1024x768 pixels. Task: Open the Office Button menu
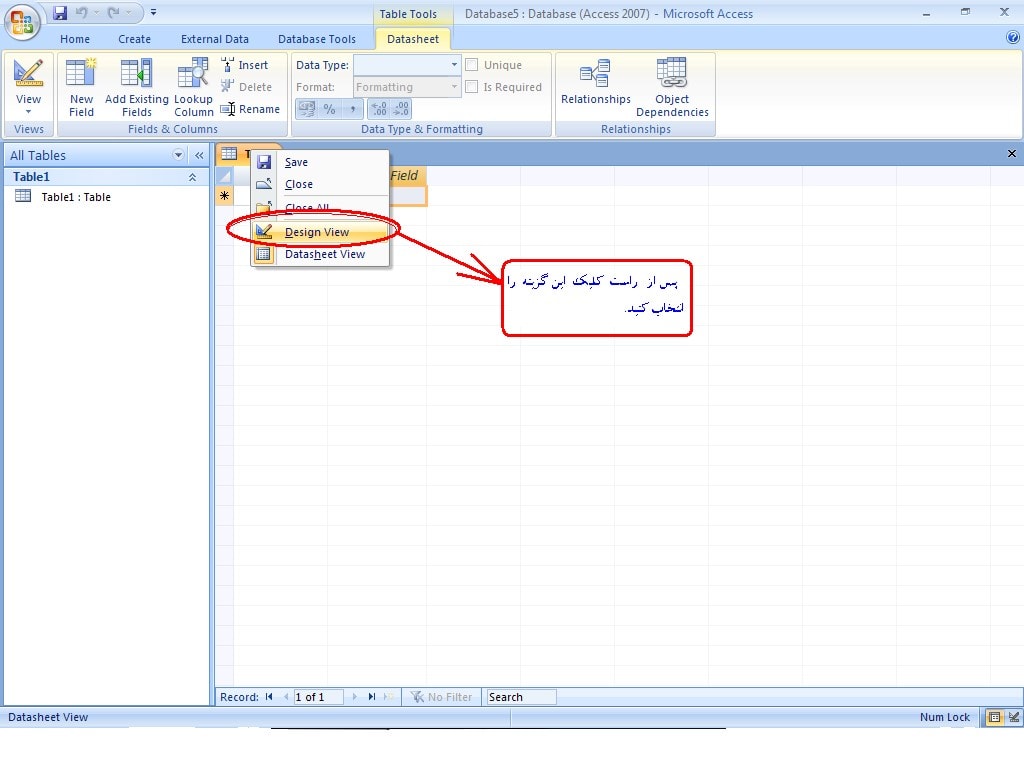22,22
